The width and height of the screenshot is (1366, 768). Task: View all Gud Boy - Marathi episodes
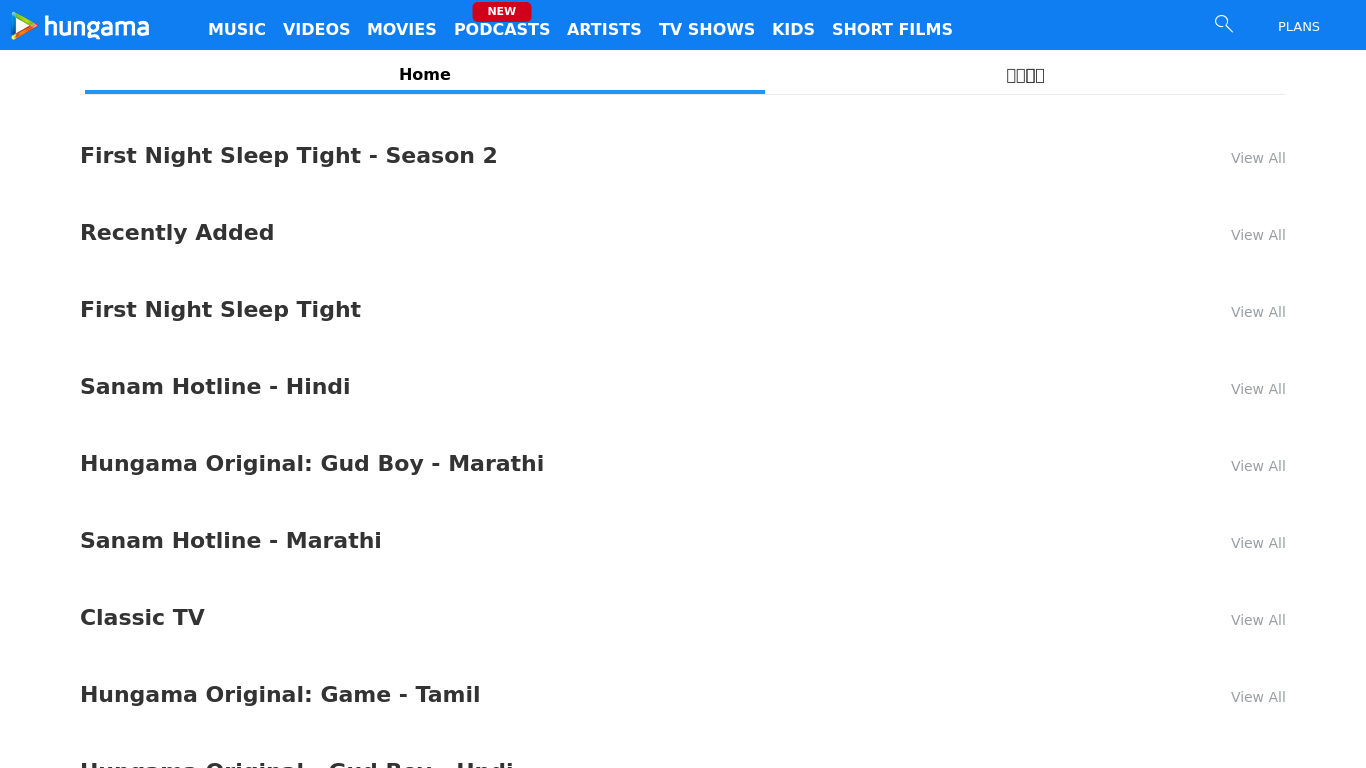1257,466
